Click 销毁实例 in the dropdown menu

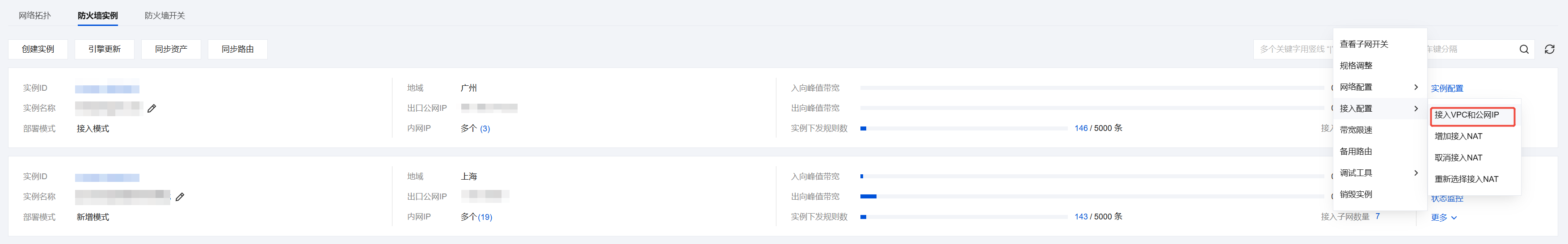1356,194
